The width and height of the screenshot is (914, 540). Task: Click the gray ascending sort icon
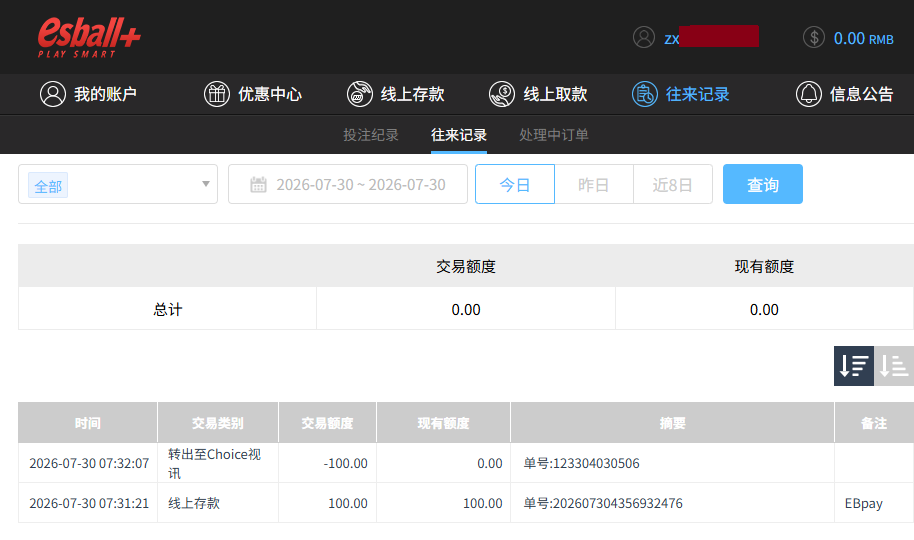[894, 366]
